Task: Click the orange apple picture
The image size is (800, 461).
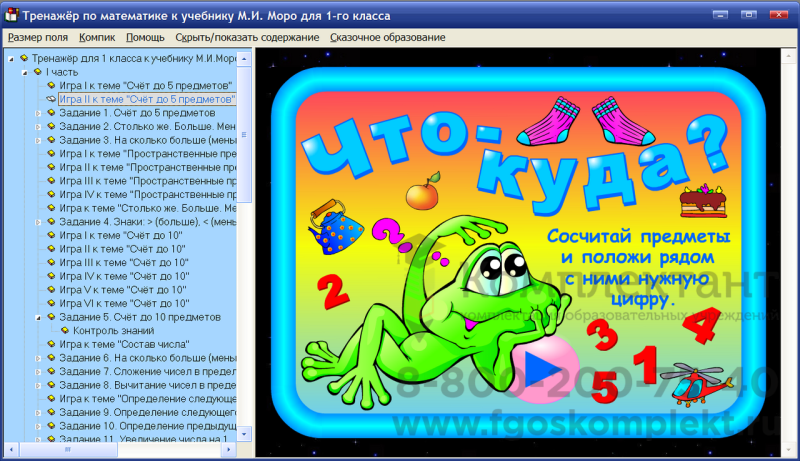Action: point(423,191)
